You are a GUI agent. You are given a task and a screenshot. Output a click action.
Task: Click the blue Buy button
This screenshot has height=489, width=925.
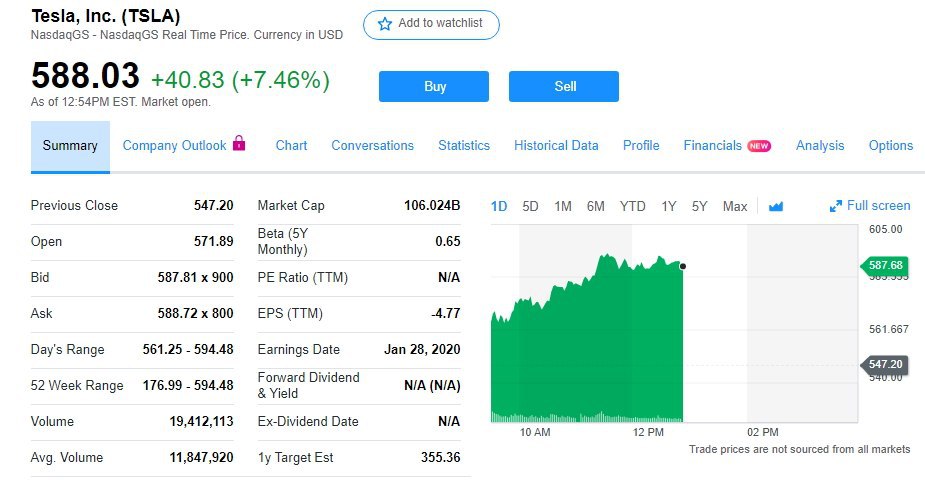(434, 86)
